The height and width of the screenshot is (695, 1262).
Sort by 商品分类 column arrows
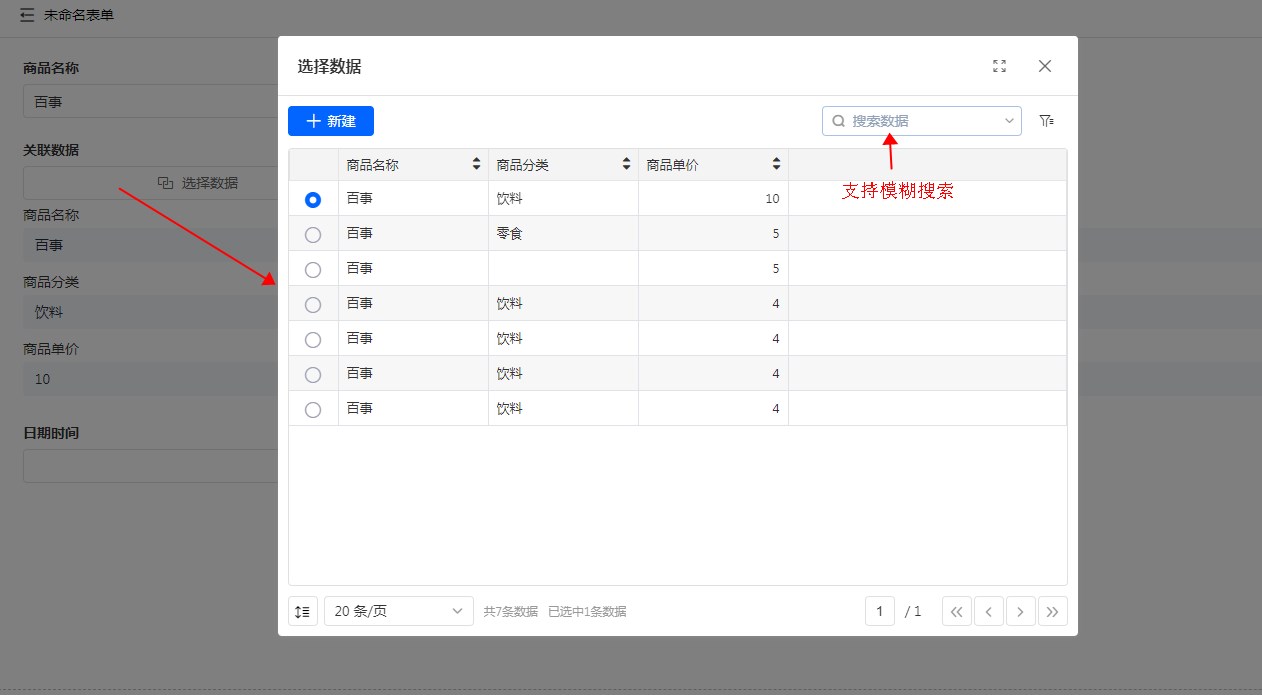tap(627, 165)
